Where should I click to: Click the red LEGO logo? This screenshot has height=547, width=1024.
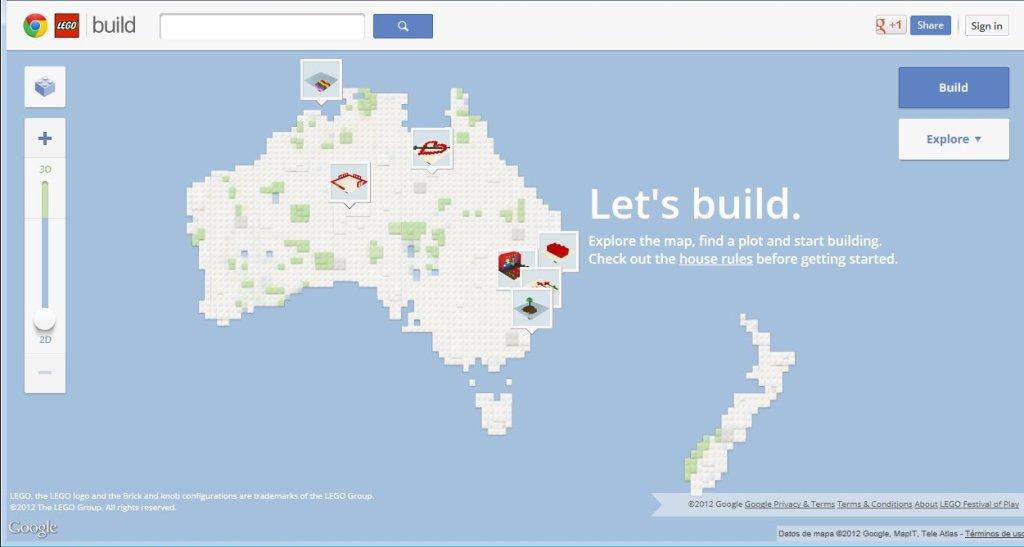pos(67,25)
